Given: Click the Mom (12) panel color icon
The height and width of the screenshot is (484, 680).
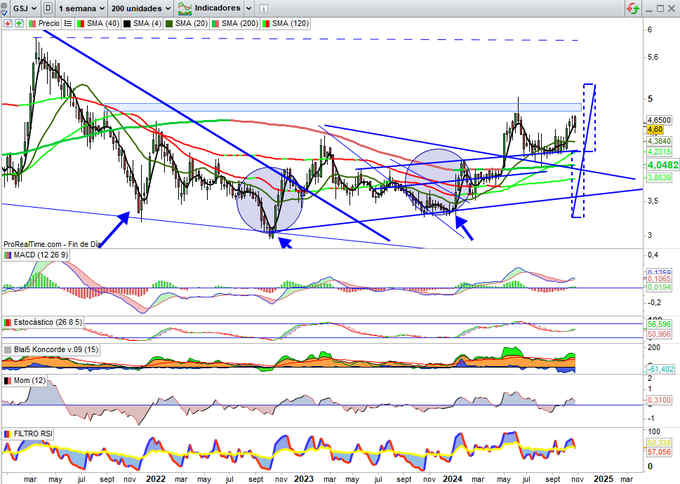Looking at the screenshot, I should [8, 380].
